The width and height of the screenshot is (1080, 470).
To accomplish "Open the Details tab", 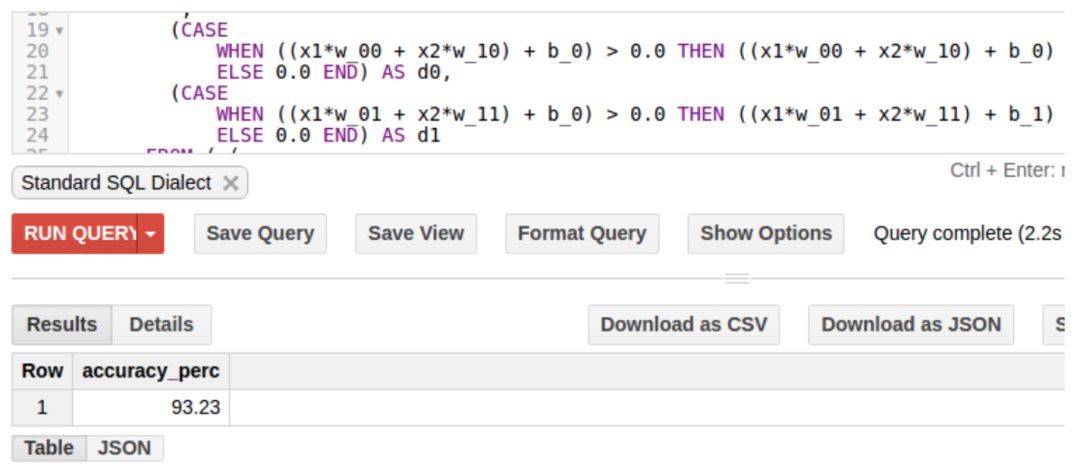I will 161,324.
